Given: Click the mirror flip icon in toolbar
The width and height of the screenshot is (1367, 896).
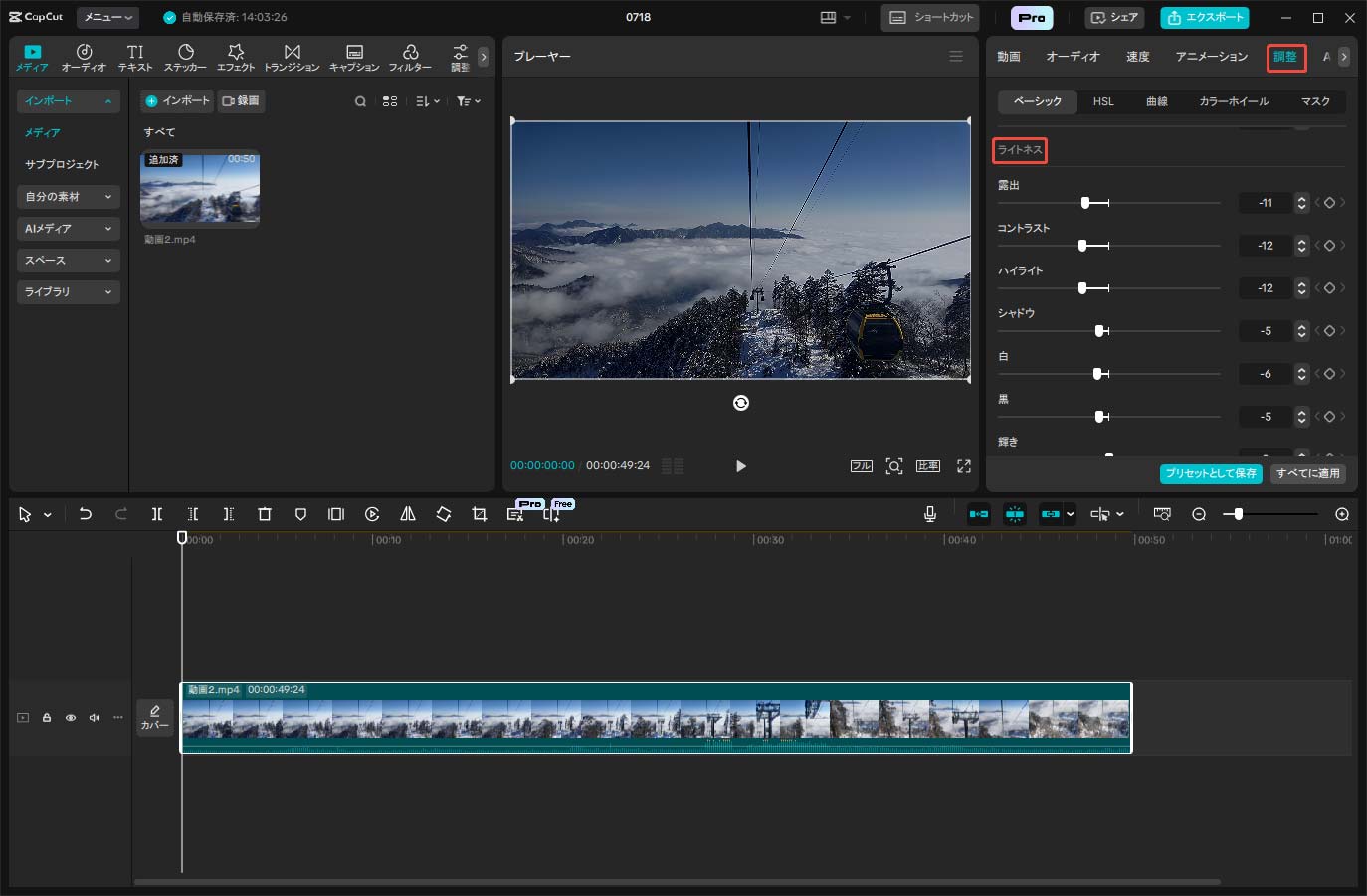Looking at the screenshot, I should (408, 514).
